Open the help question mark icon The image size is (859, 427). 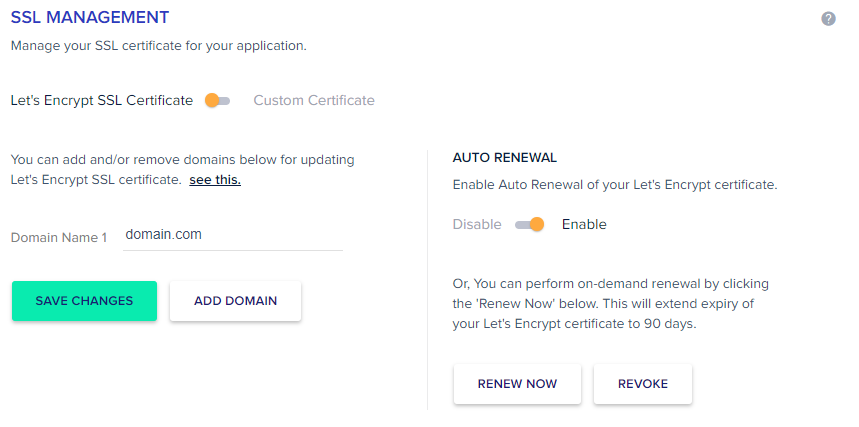tap(828, 19)
